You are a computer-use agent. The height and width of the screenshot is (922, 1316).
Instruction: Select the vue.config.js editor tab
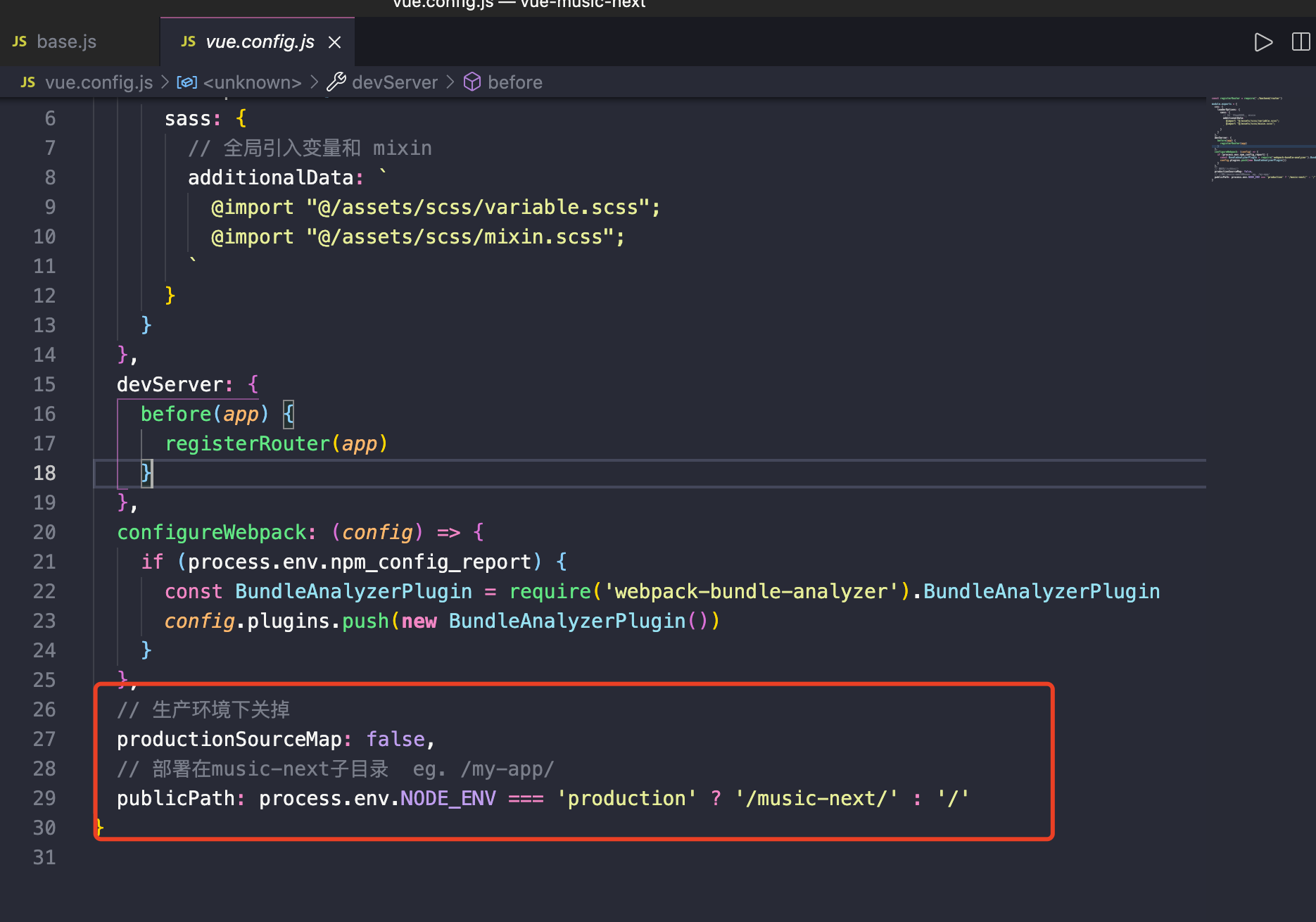point(258,42)
